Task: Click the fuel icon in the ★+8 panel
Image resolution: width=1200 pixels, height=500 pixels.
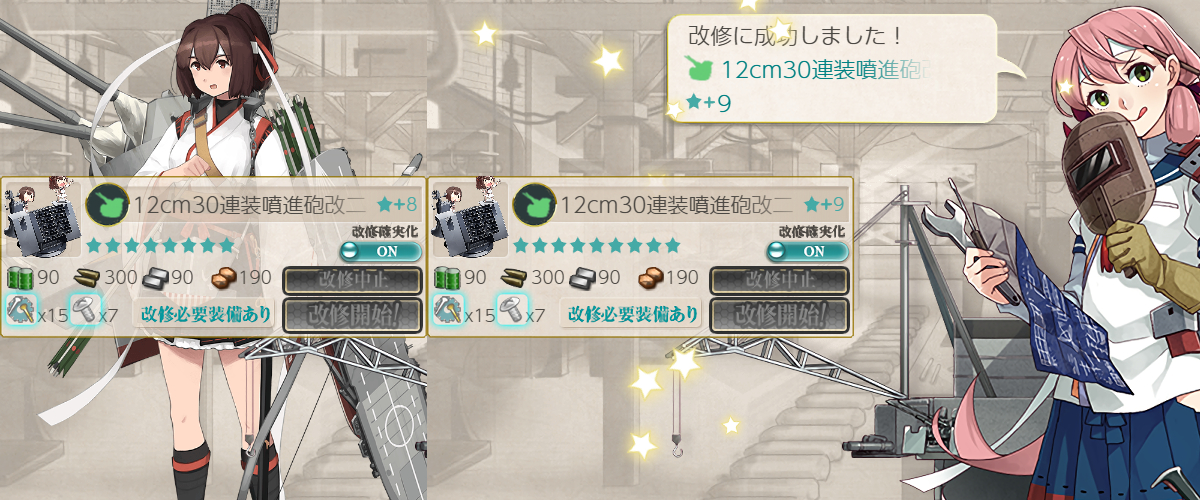Action: point(21,279)
